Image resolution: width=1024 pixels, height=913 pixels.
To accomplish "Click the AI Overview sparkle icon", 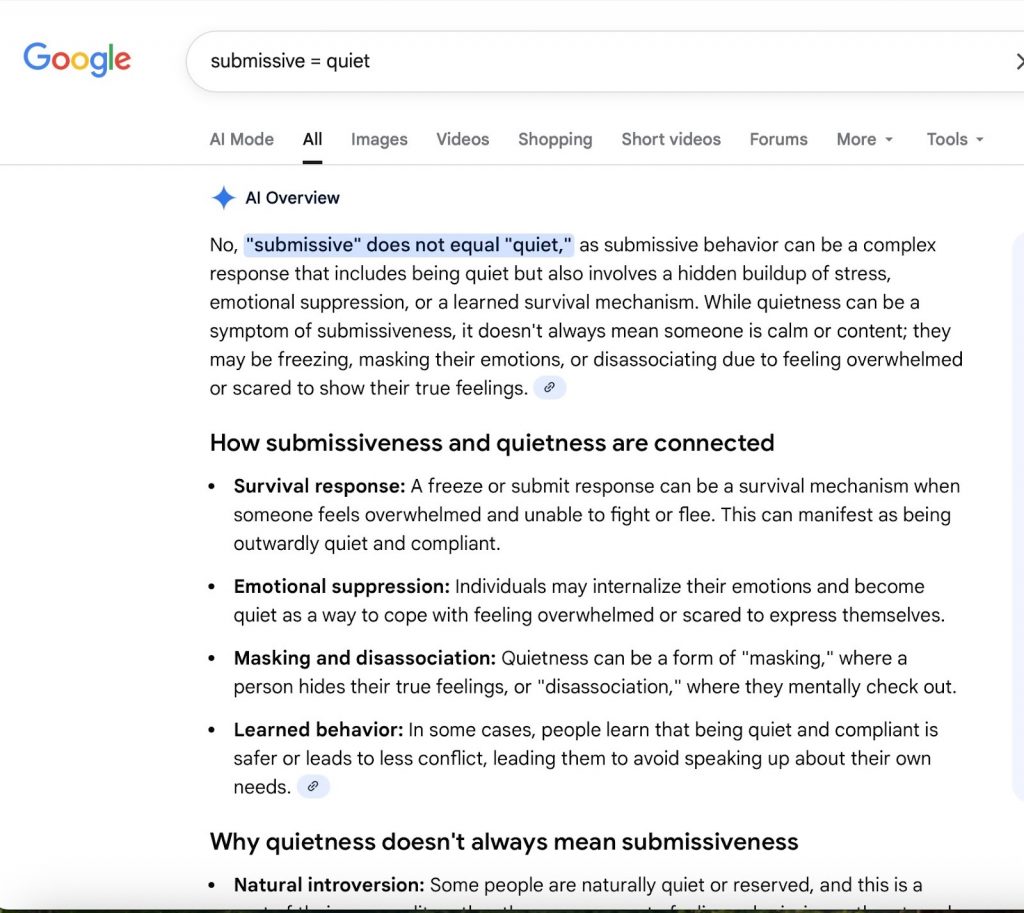I will (x=223, y=198).
